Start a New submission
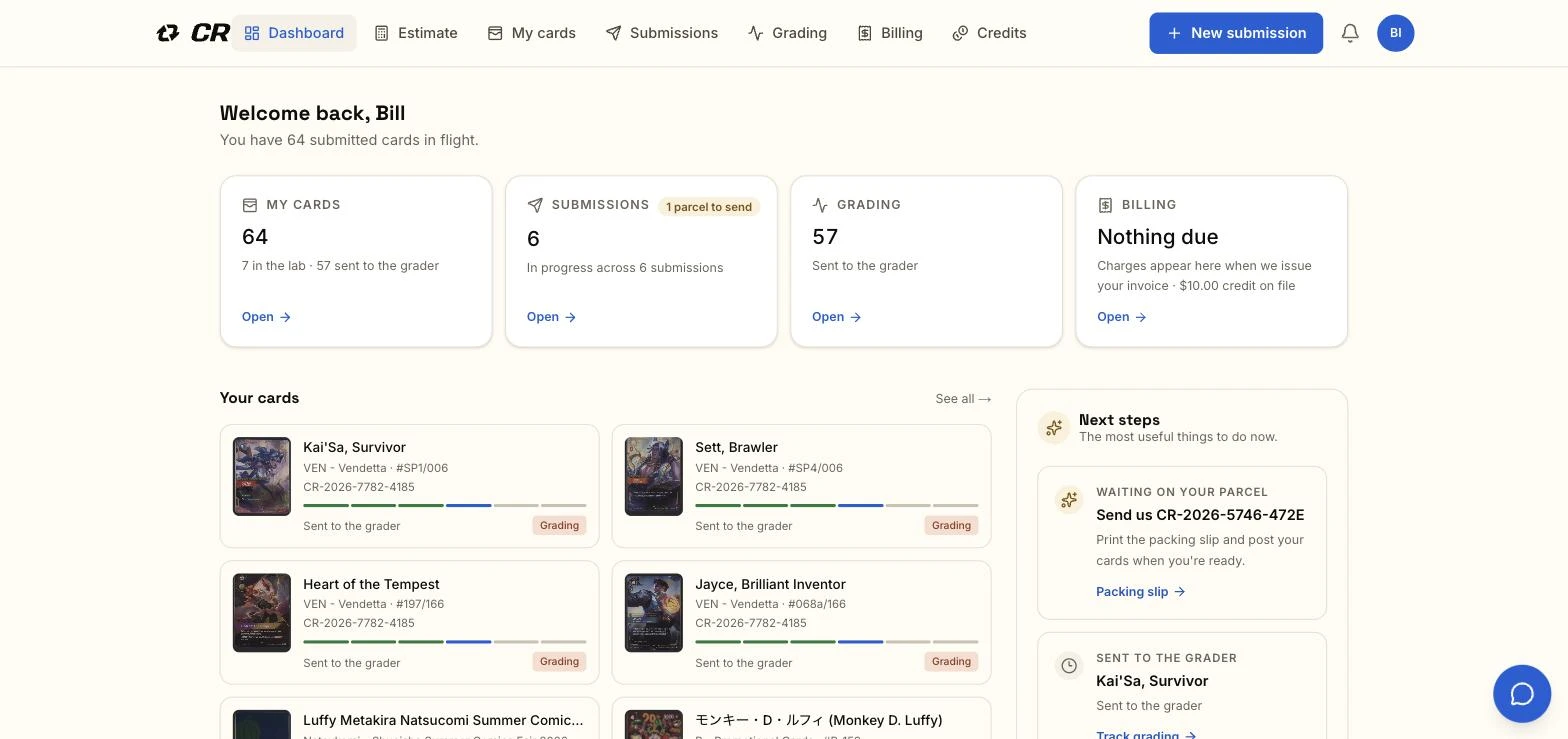The height and width of the screenshot is (739, 1568). (1236, 33)
